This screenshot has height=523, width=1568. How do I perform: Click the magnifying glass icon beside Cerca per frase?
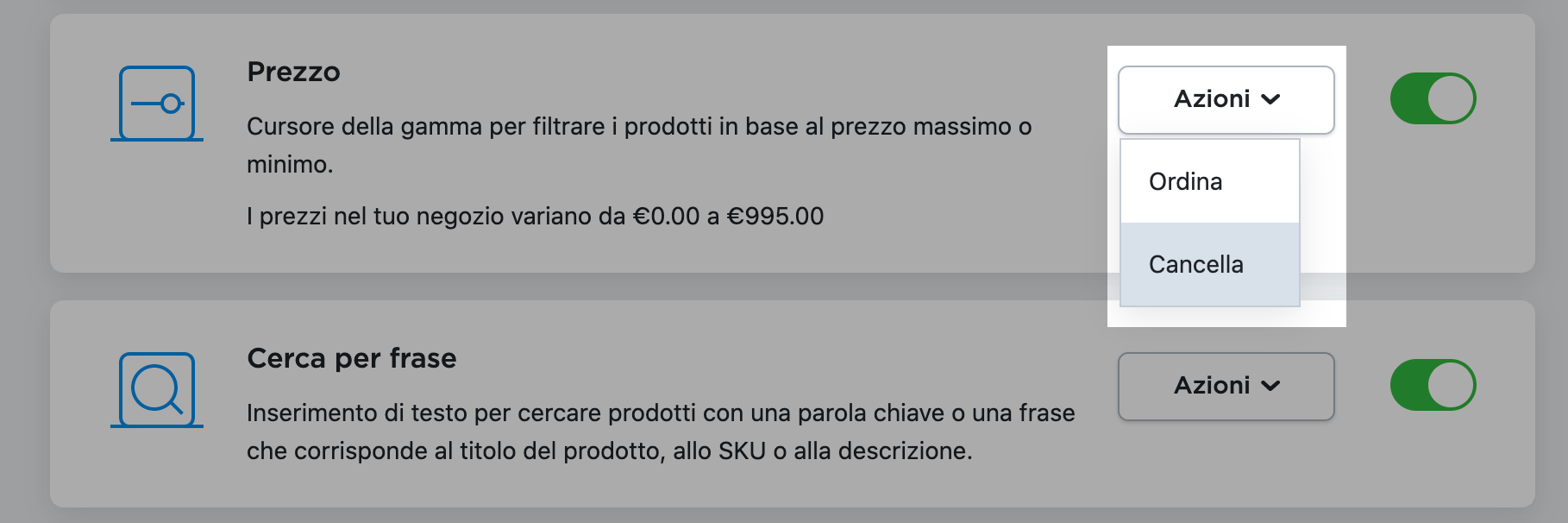pyautogui.click(x=158, y=390)
